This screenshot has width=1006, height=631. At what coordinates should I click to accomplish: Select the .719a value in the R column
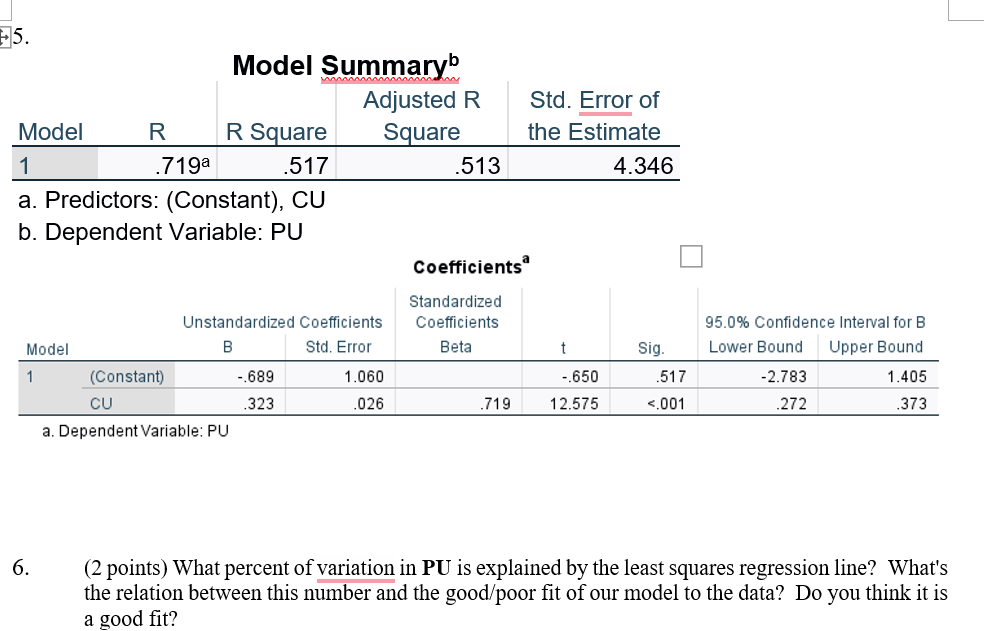[178, 165]
